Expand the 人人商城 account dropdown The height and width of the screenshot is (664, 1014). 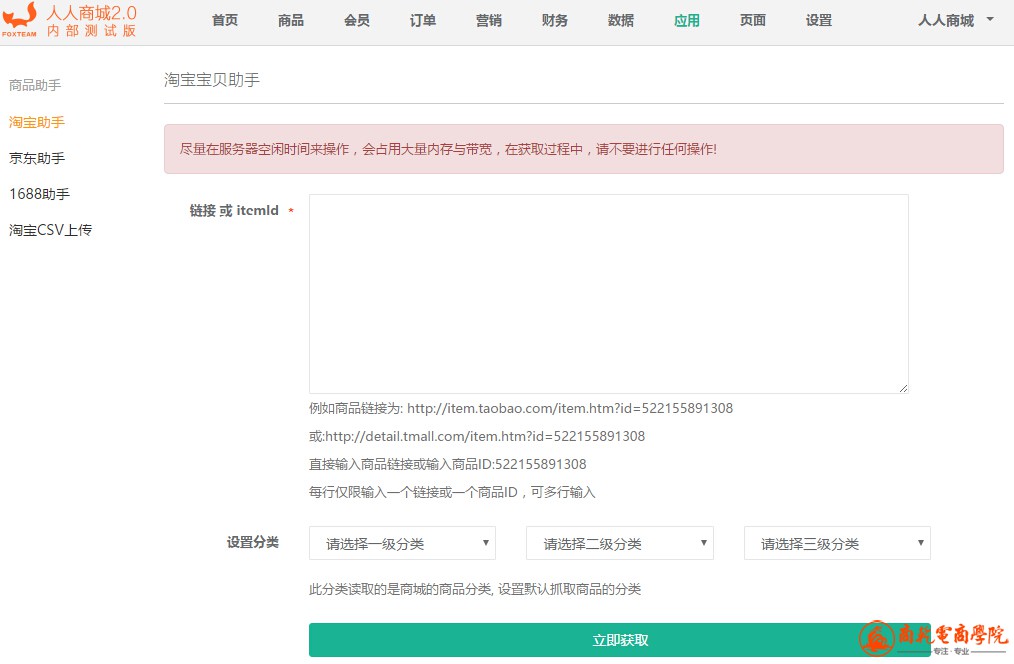click(955, 21)
